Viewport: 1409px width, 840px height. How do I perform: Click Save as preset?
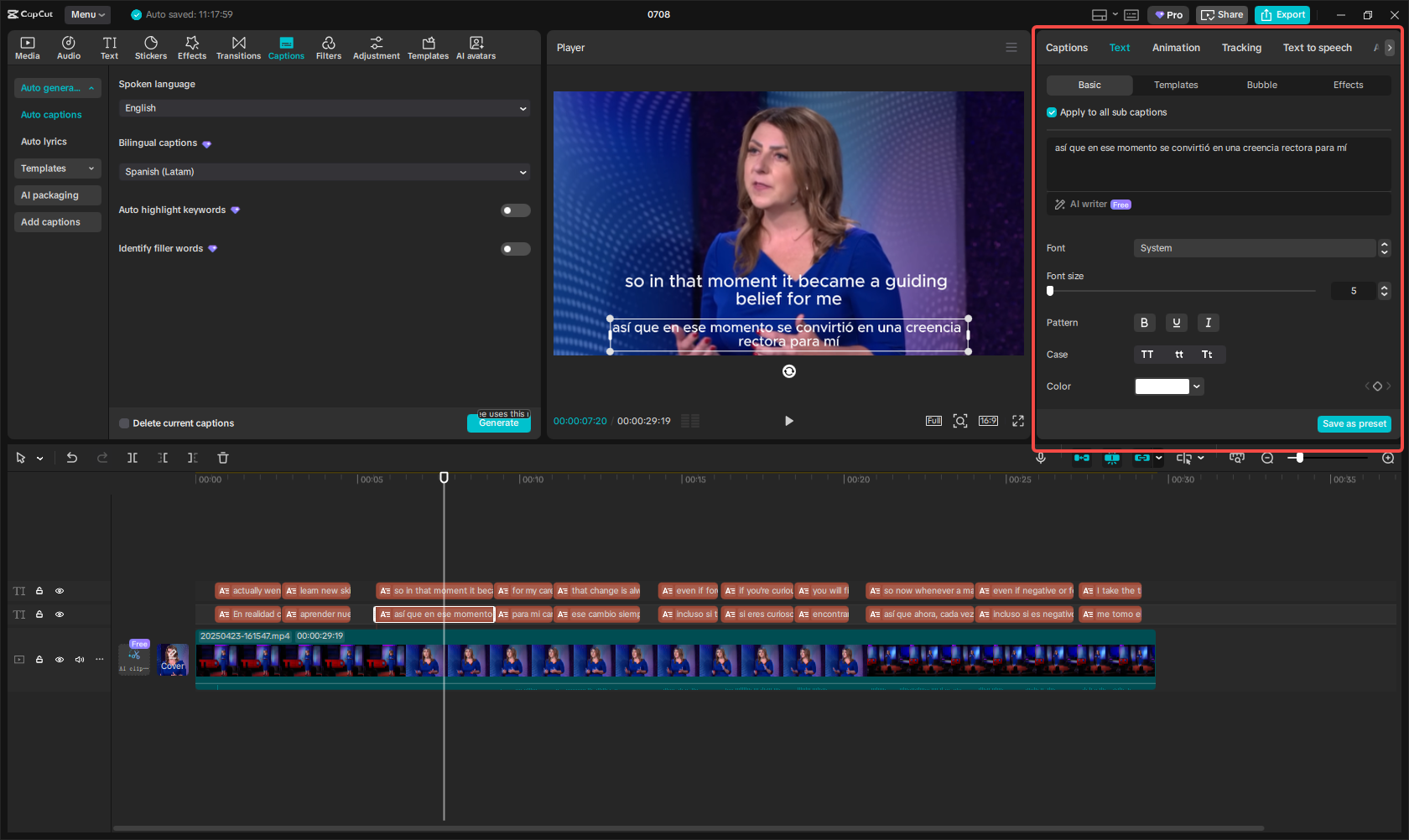coord(1354,423)
